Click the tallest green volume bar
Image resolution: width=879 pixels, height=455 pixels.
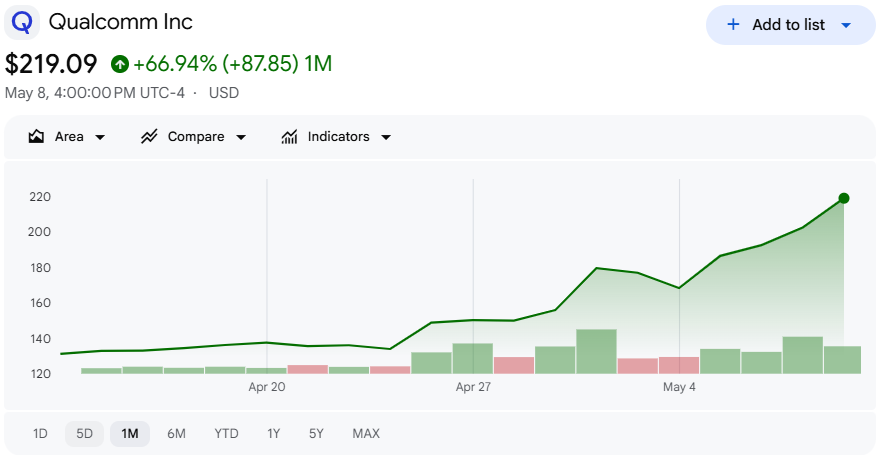click(596, 351)
